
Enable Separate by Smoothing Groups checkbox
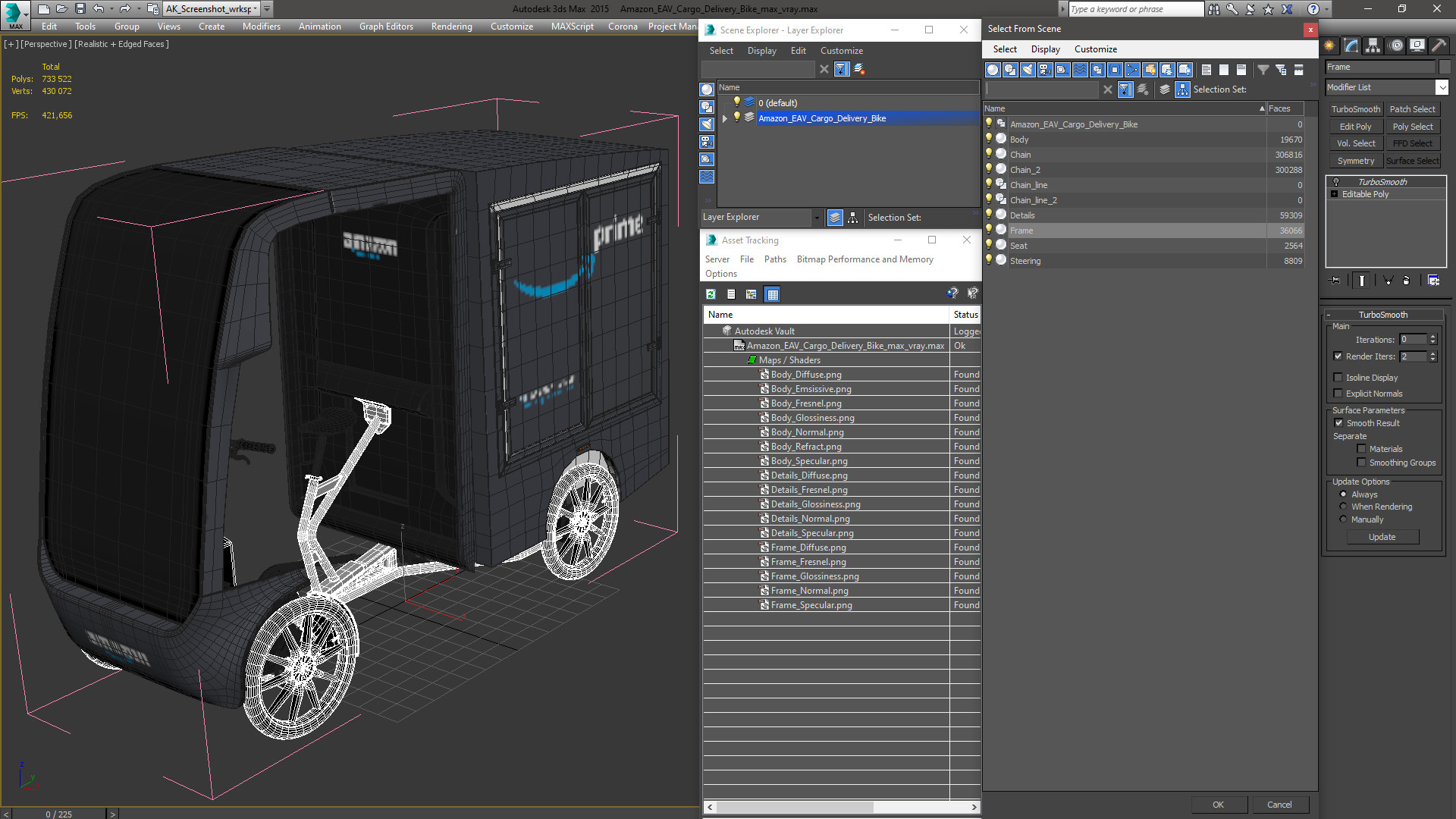point(1361,463)
